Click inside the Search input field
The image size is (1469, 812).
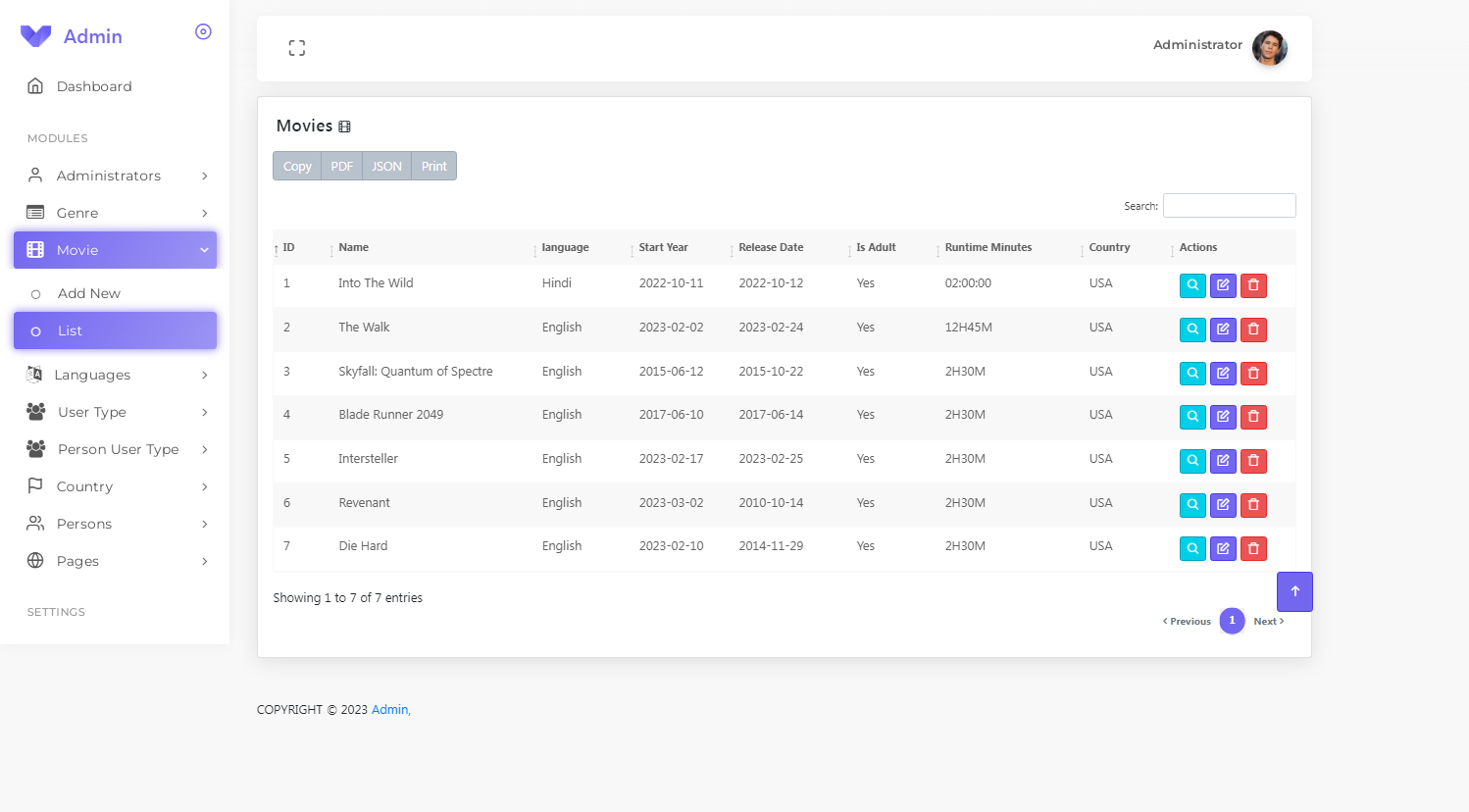tap(1229, 205)
